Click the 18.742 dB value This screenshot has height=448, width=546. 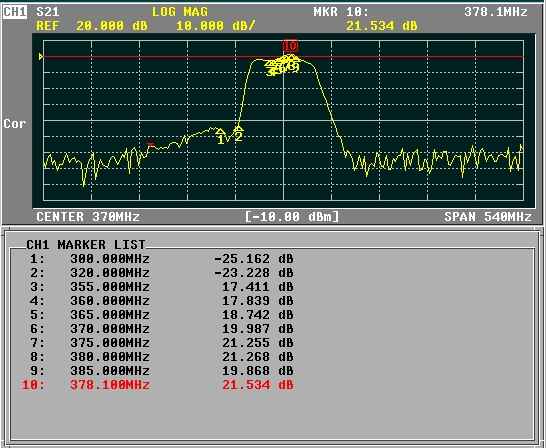coord(258,315)
